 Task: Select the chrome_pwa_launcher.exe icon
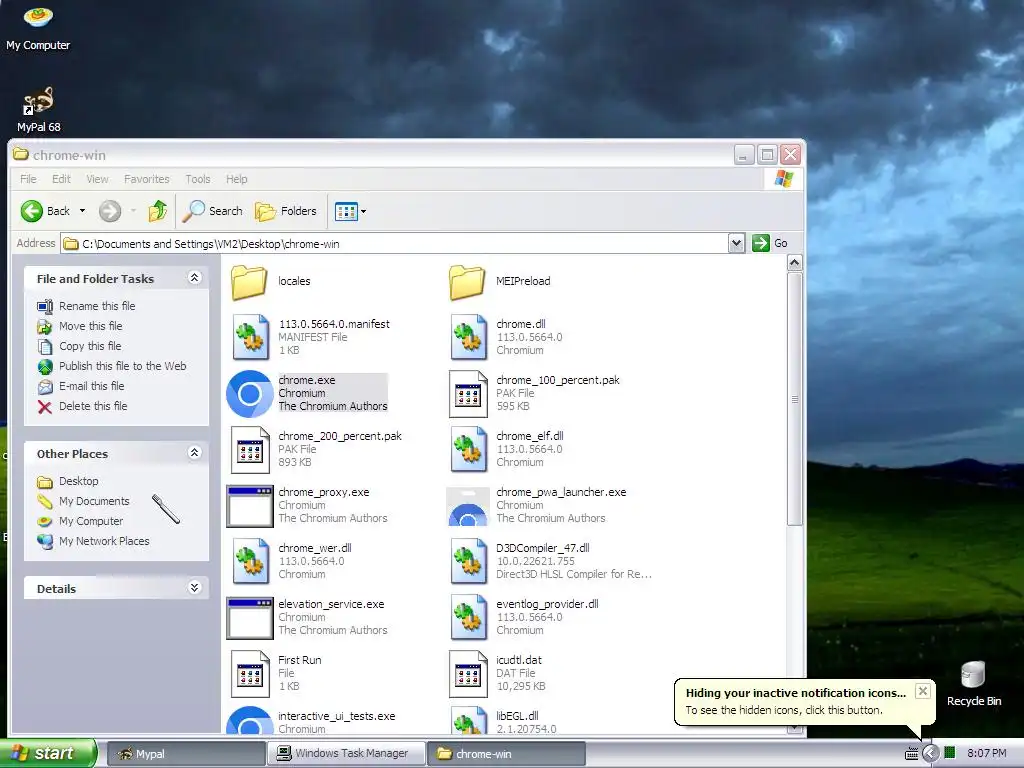468,506
